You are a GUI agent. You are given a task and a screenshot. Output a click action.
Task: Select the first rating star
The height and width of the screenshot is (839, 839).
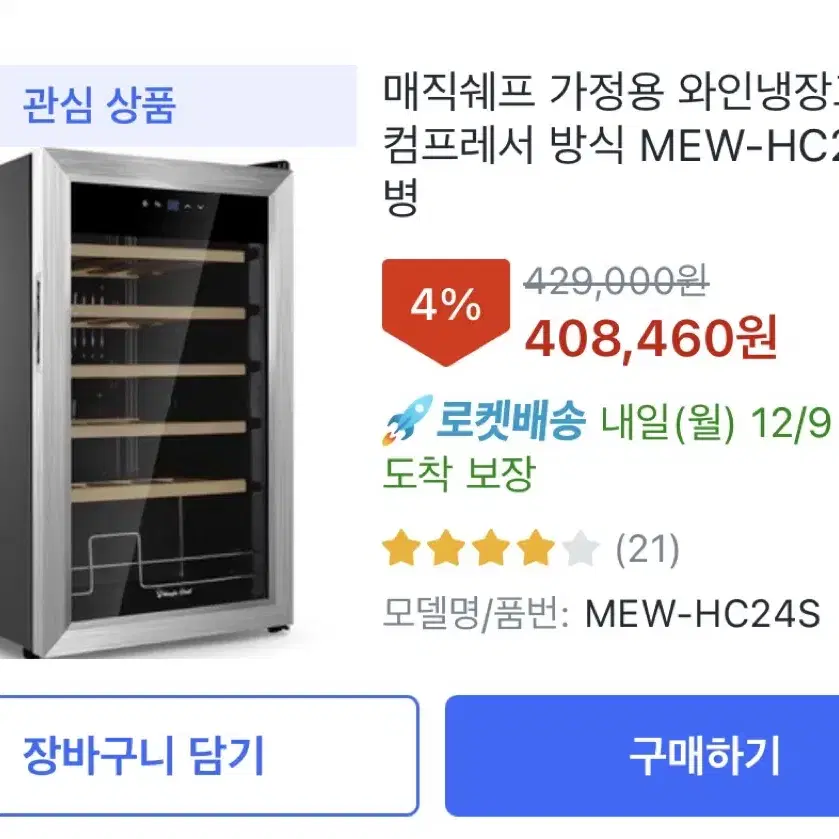click(x=401, y=548)
